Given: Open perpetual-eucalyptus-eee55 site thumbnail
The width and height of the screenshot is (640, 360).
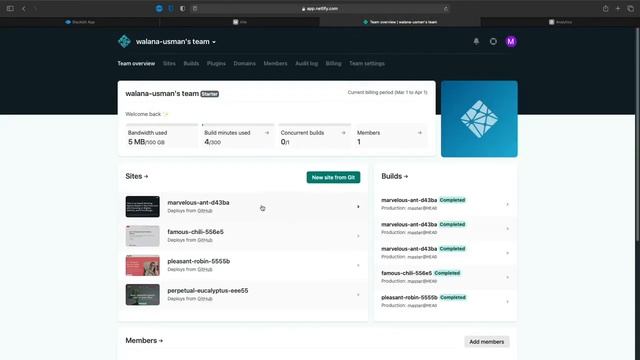Looking at the screenshot, I should coord(142,295).
